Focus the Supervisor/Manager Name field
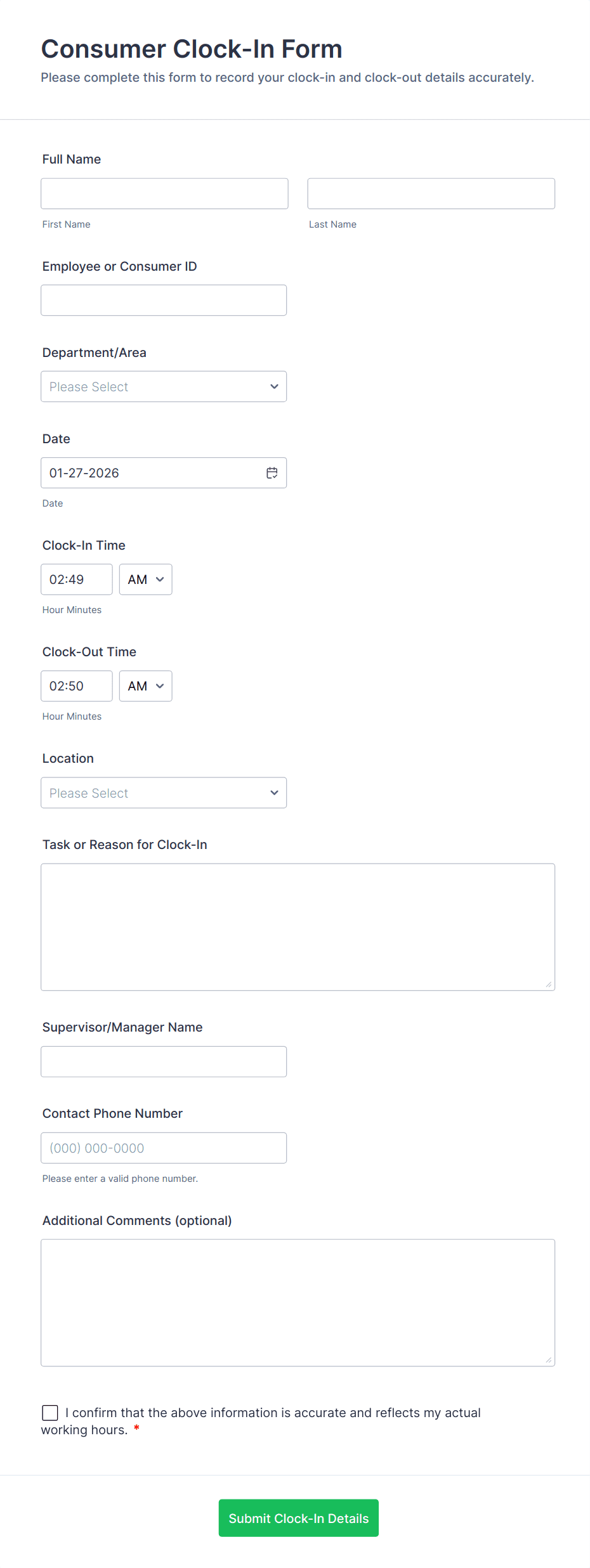 tap(164, 1061)
